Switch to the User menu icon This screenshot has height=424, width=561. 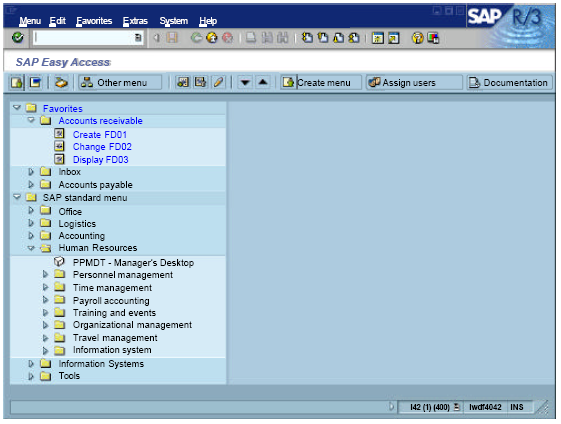[17, 83]
